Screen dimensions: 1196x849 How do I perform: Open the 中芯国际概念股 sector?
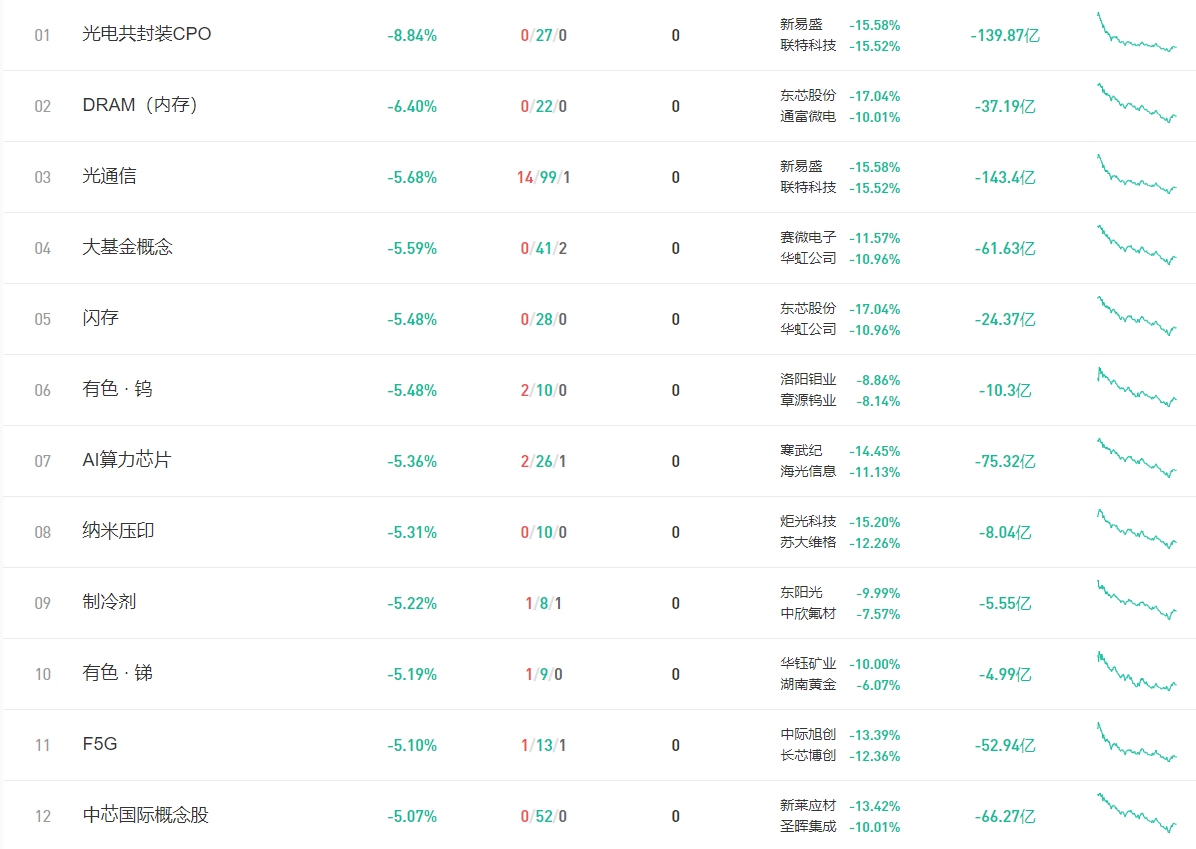tap(145, 815)
